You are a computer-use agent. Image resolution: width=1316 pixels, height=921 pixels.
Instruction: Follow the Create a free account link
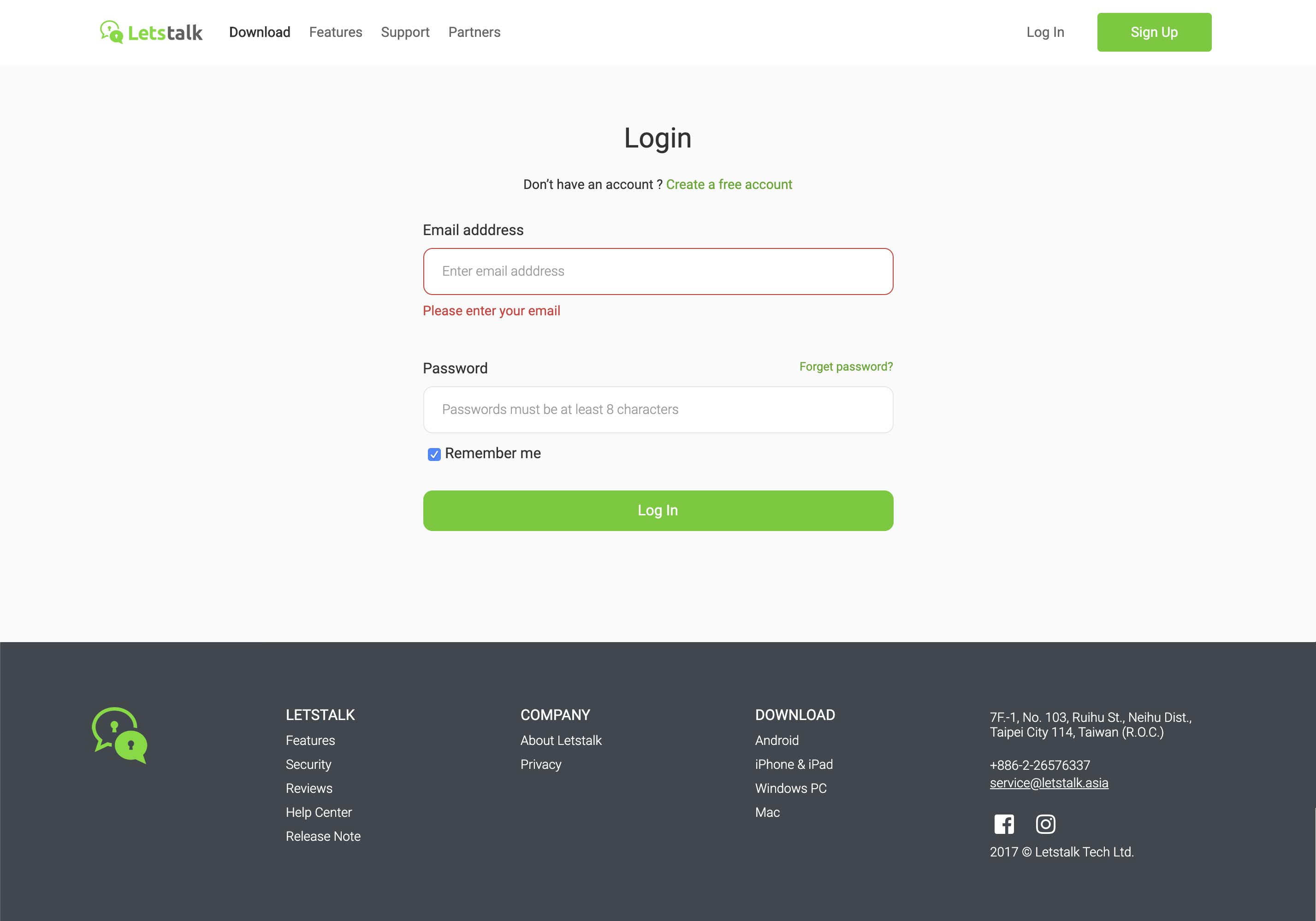[729, 184]
